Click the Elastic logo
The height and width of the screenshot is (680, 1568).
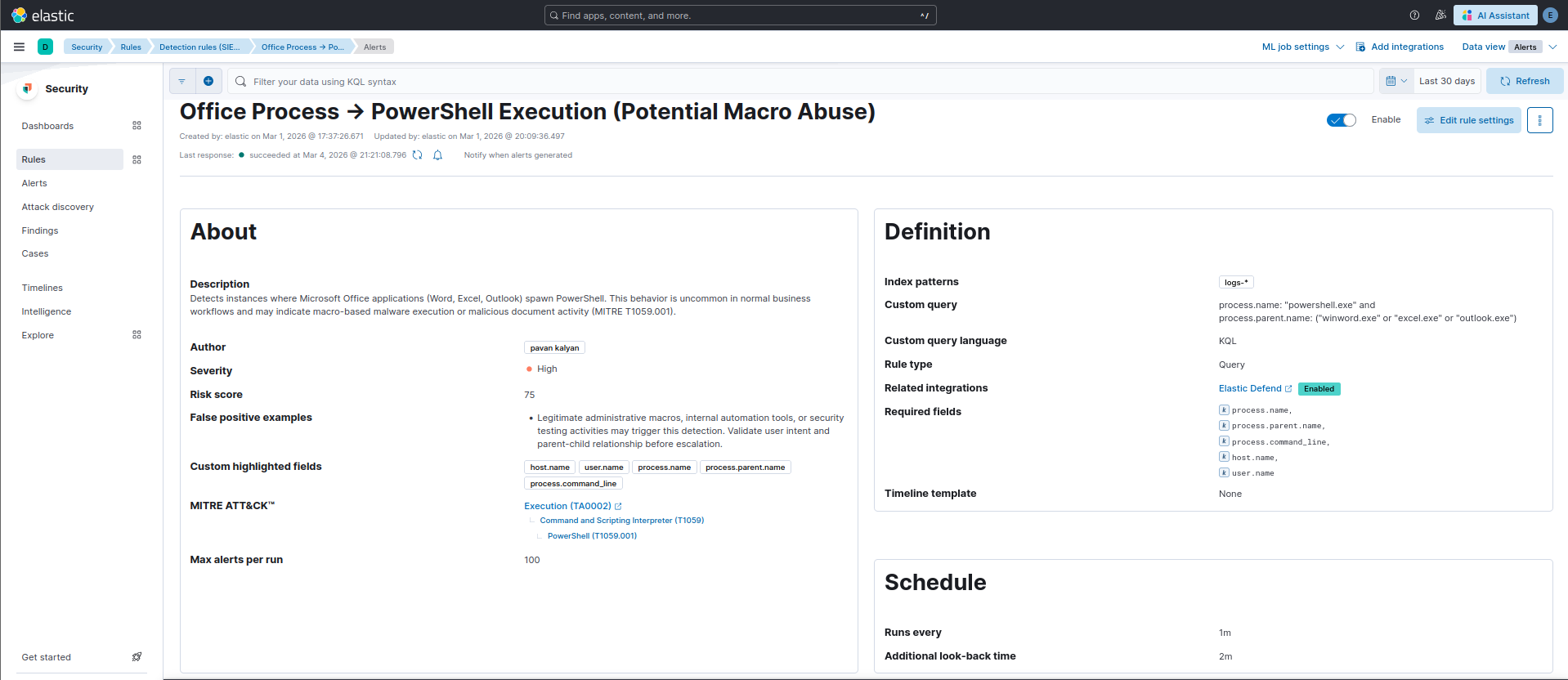pyautogui.click(x=43, y=16)
